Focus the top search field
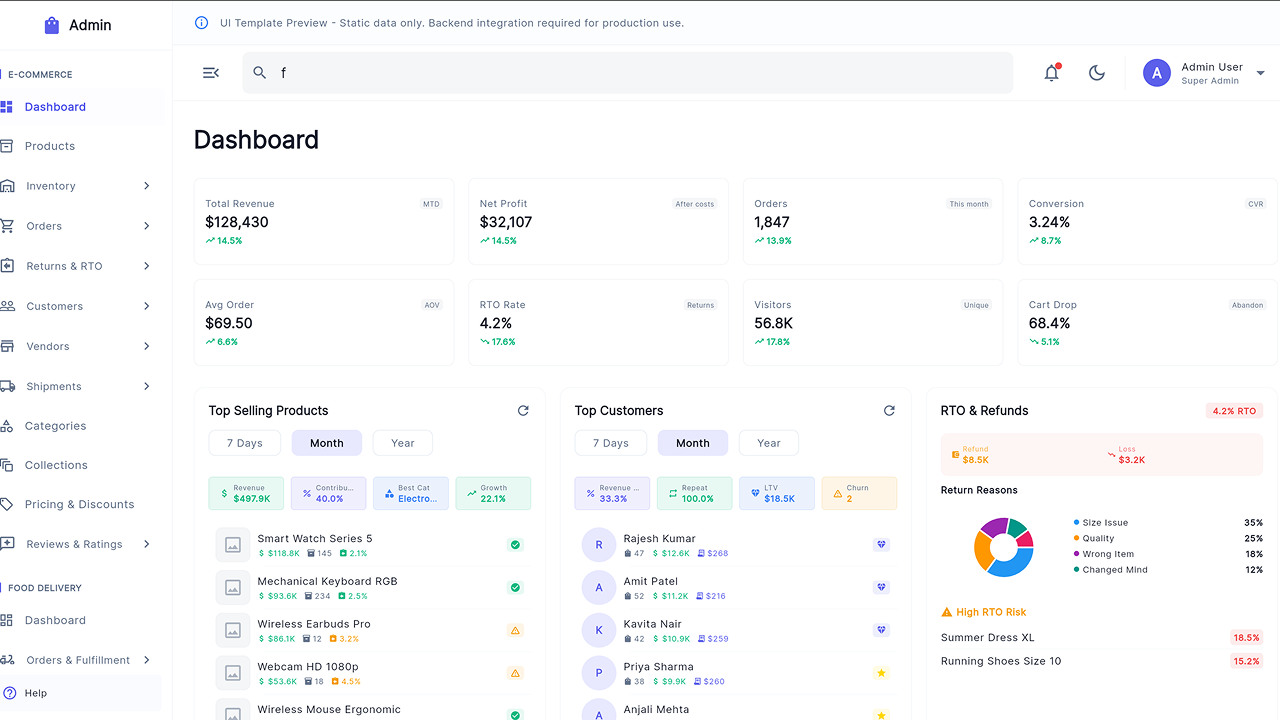The height and width of the screenshot is (720, 1280). pos(628,73)
